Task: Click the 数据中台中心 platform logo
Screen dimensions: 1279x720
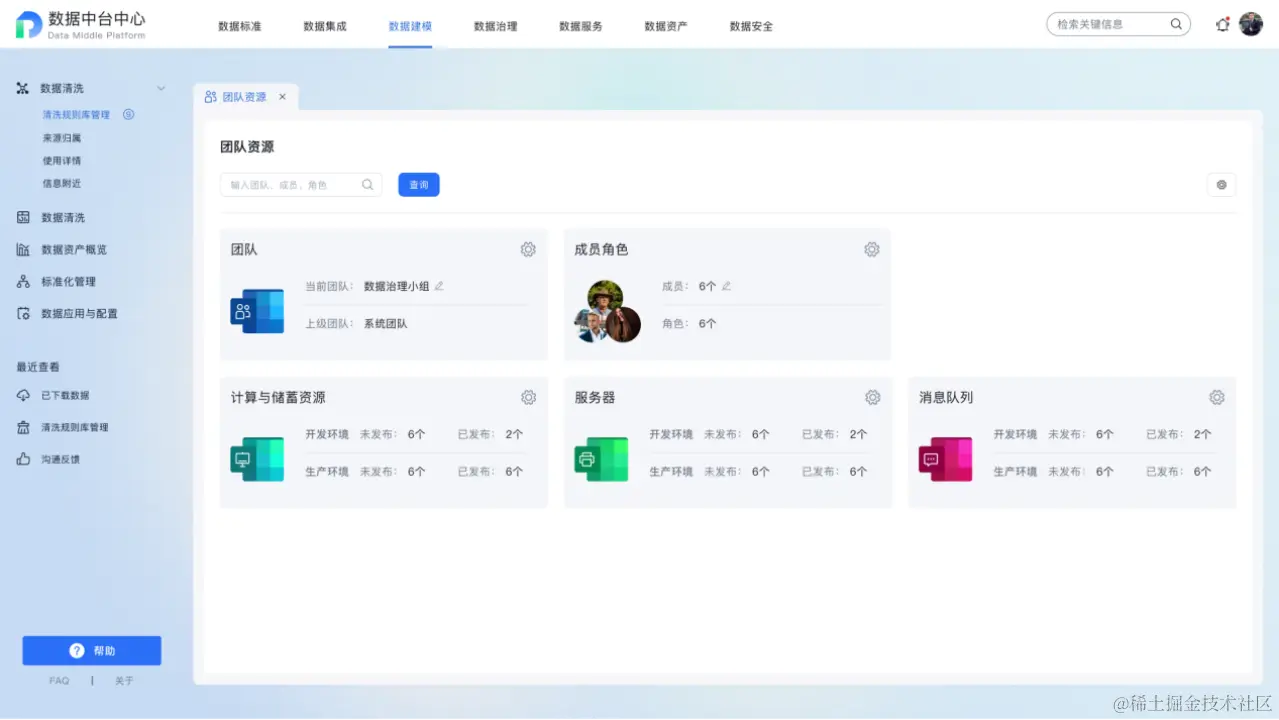Action: [x=74, y=24]
